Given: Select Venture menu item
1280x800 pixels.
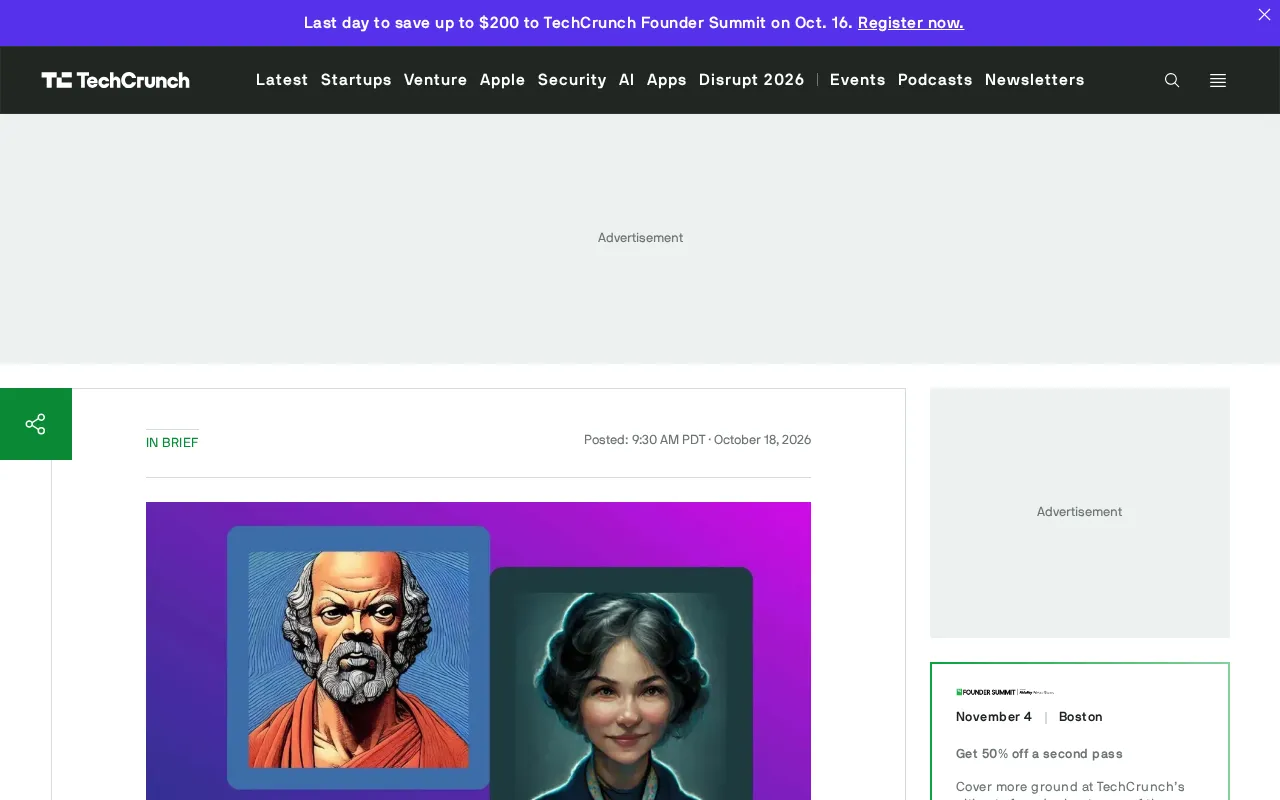Looking at the screenshot, I should click(x=435, y=80).
